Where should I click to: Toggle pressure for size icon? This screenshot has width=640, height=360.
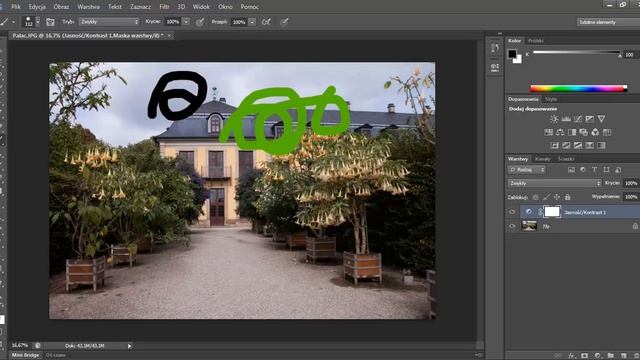click(x=284, y=22)
